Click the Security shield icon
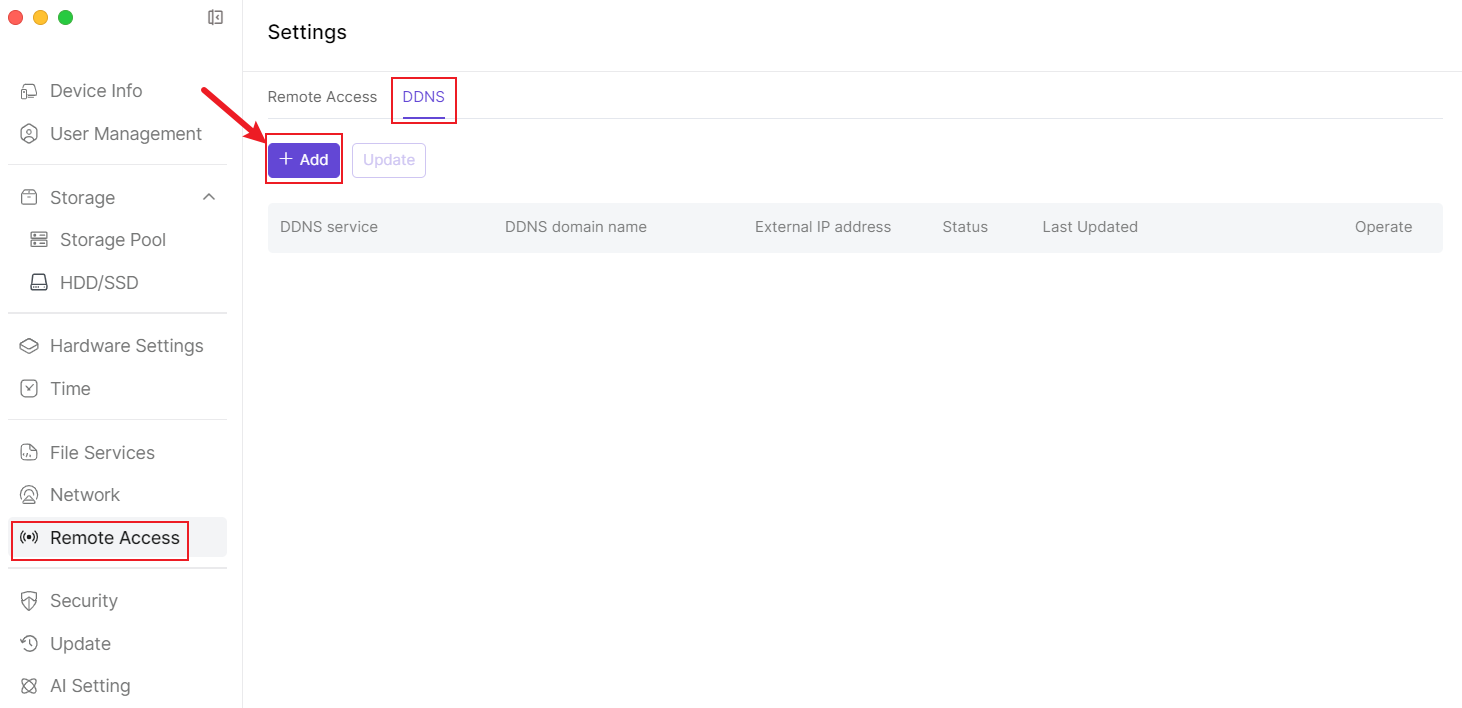Image resolution: width=1462 pixels, height=708 pixels. 30,601
